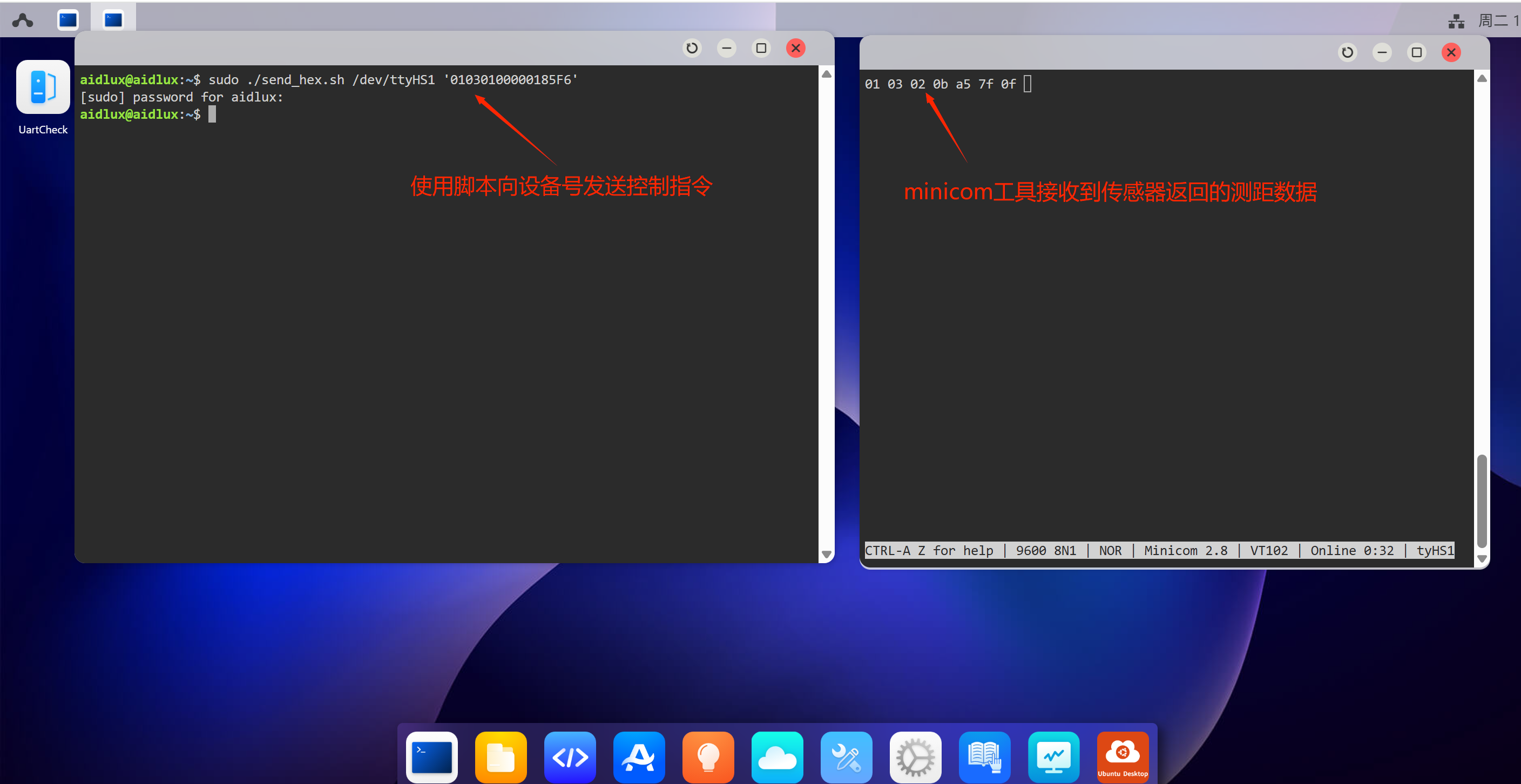1521x784 pixels.
Task: Open the orange lightbulb dock app
Action: [x=708, y=757]
